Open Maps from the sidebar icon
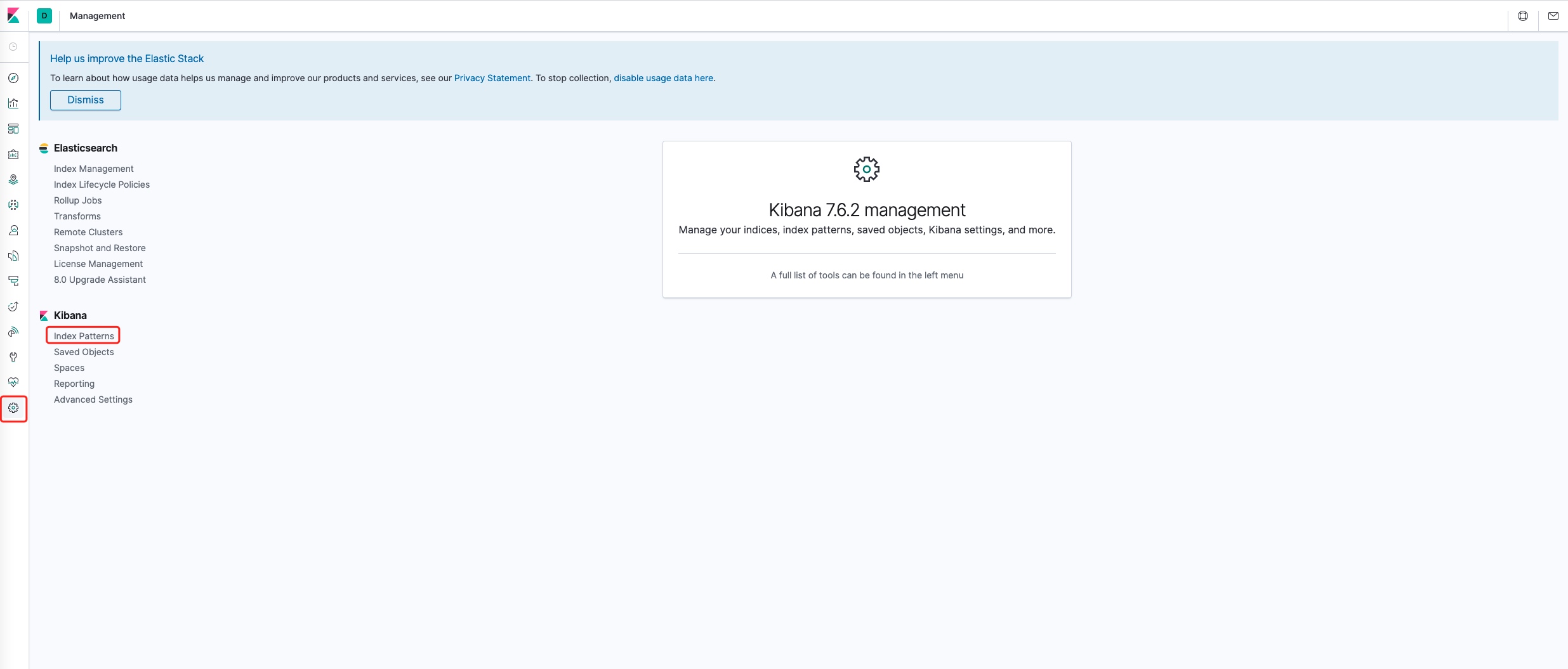1568x669 pixels. tap(13, 179)
